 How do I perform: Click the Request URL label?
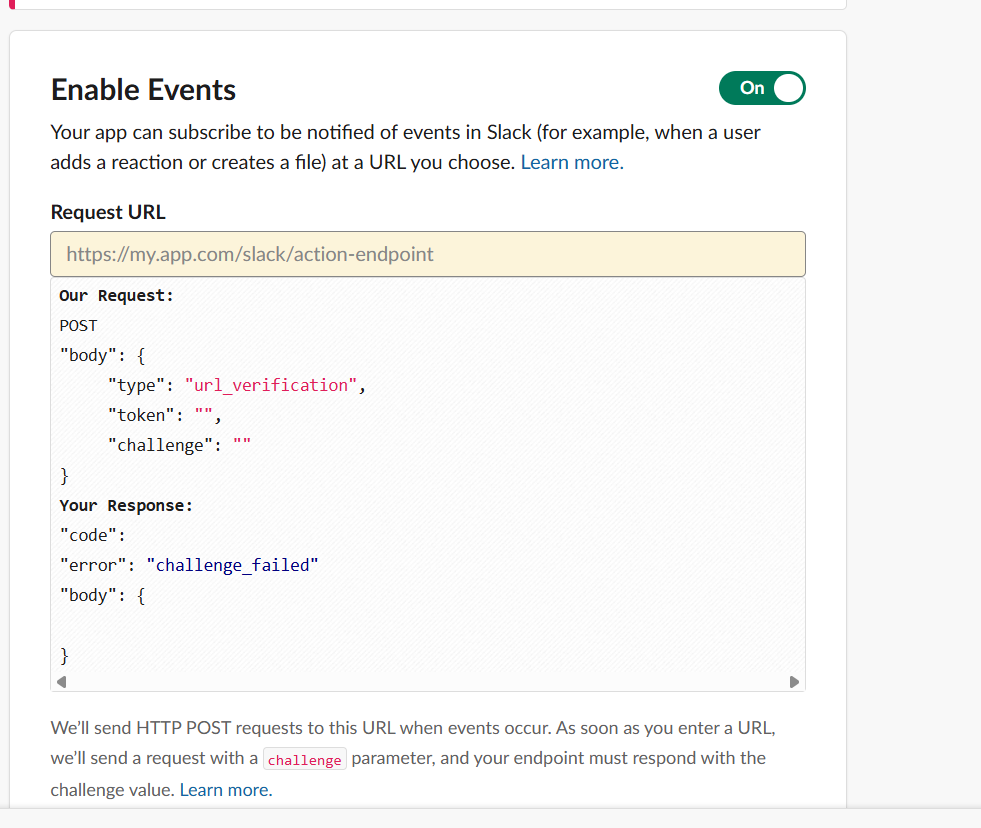pos(108,212)
